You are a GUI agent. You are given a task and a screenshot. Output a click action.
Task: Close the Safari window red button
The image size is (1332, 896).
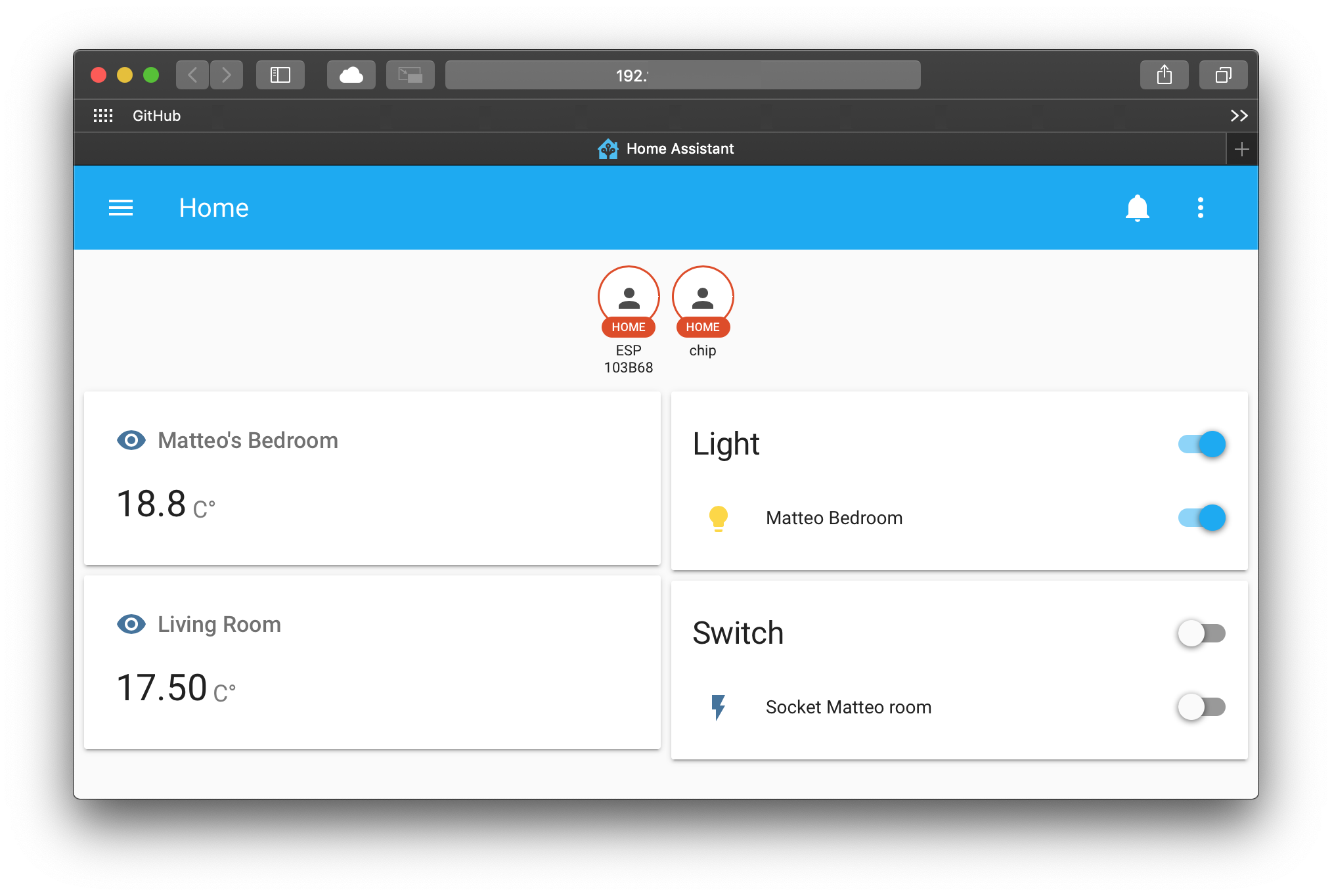pyautogui.click(x=99, y=75)
